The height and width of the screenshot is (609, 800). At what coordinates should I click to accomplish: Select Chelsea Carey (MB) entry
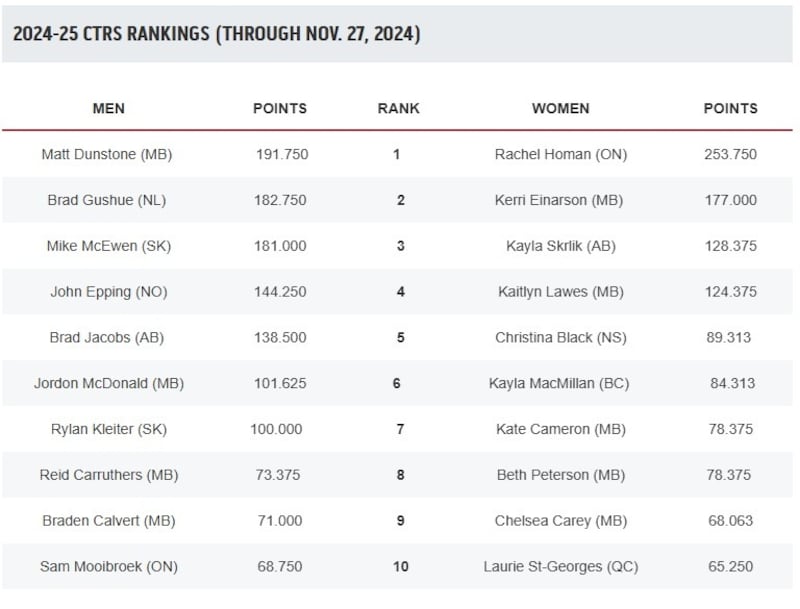561,521
